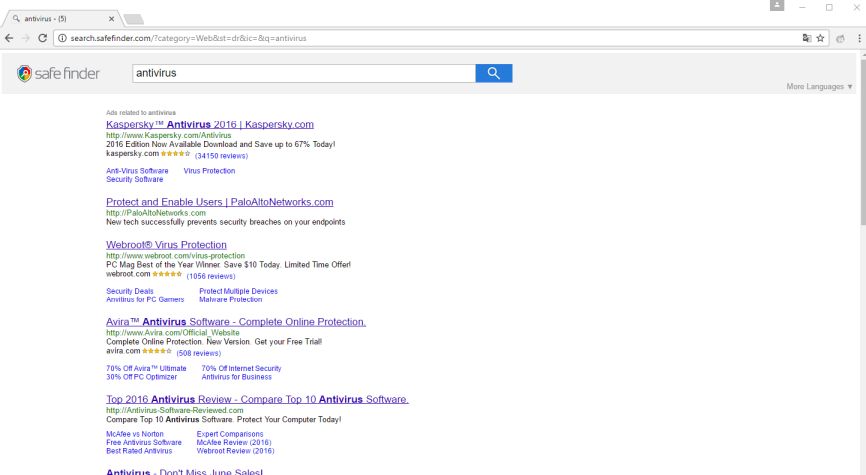Open Antivirus for PC Gamers sublink
The image size is (866, 475).
click(x=145, y=299)
